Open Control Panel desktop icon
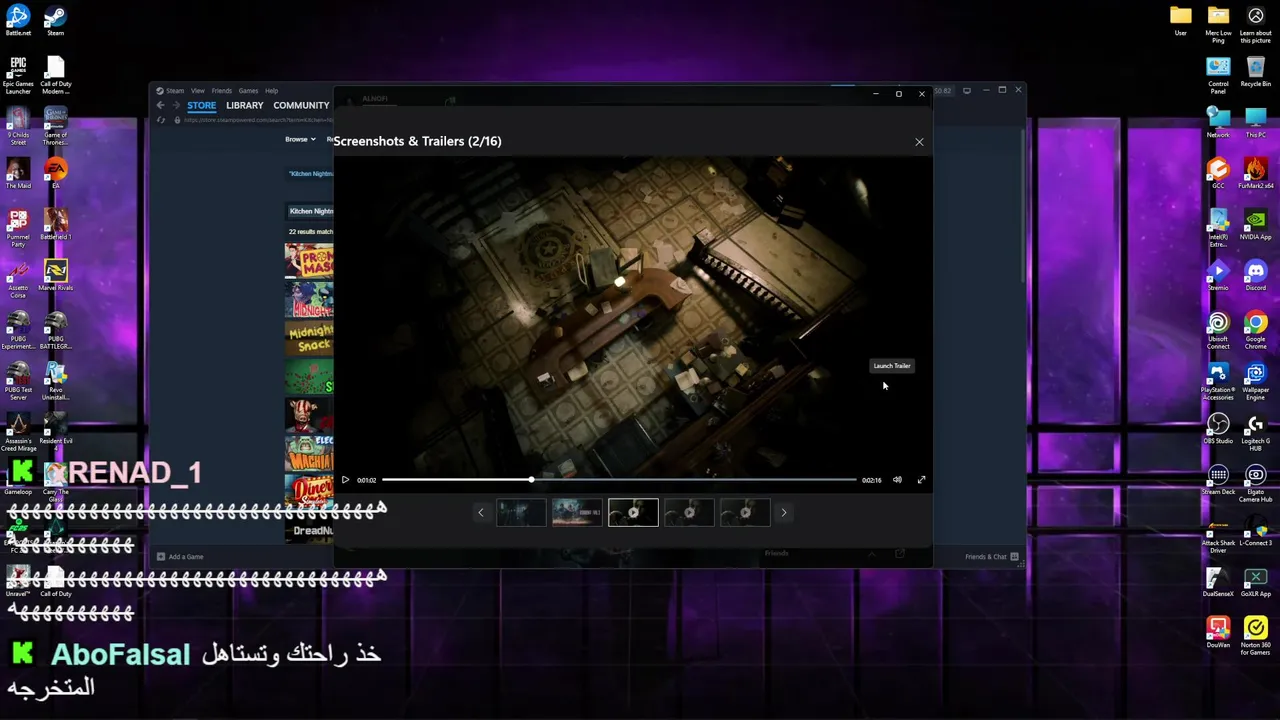Screen dimensions: 1280x720 coord(1218,75)
